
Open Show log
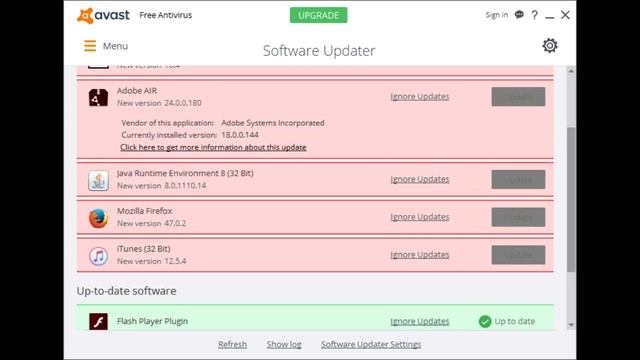coord(284,344)
